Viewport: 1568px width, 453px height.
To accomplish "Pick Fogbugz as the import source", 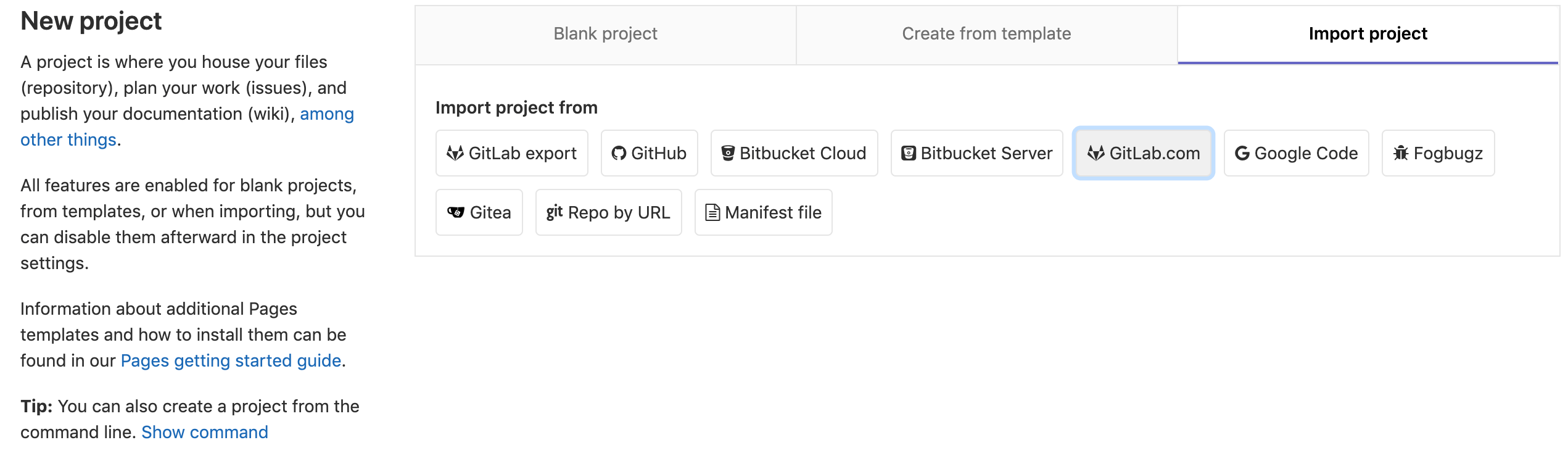I will click(1438, 153).
